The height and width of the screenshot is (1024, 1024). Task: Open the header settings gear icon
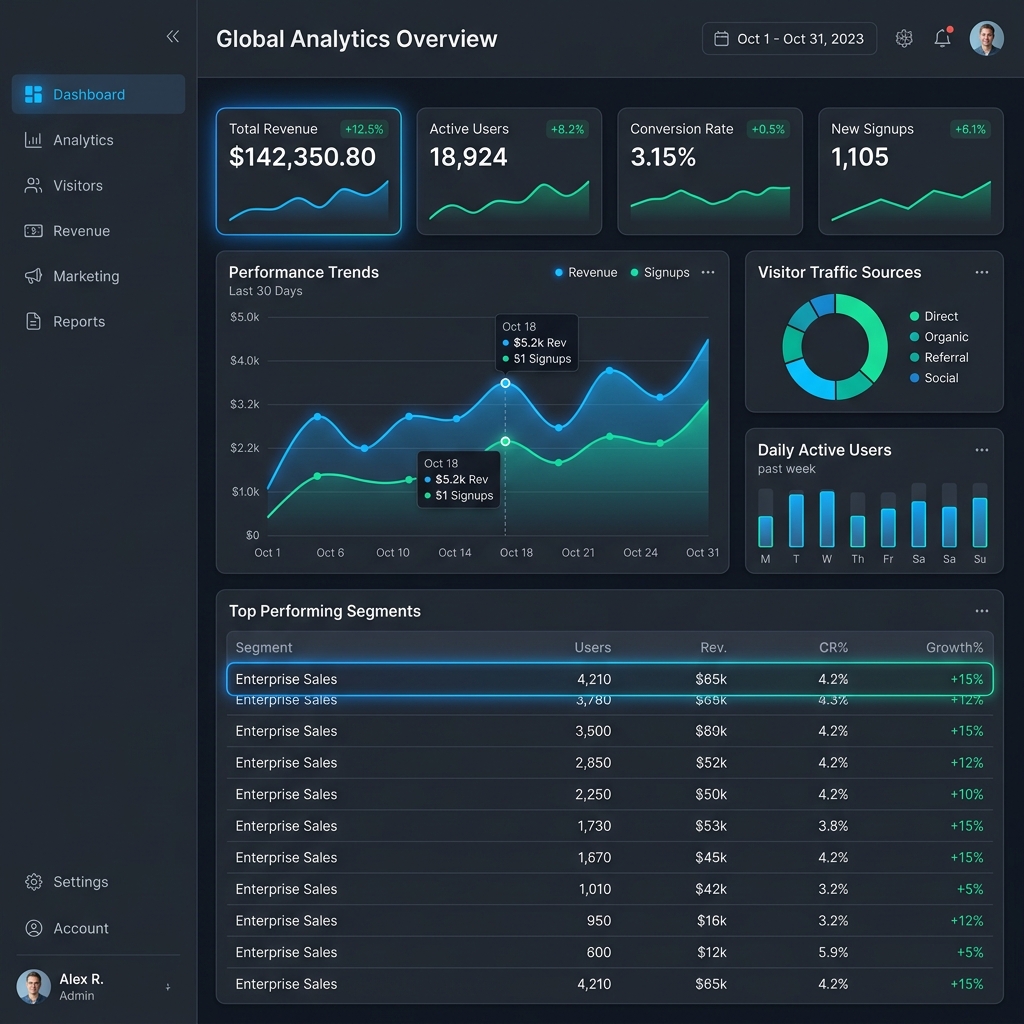tap(904, 39)
